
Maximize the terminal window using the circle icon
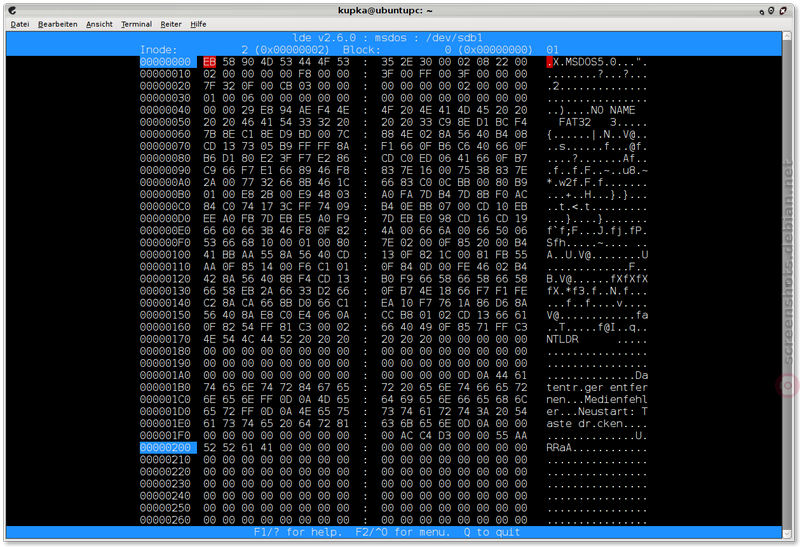click(x=771, y=10)
